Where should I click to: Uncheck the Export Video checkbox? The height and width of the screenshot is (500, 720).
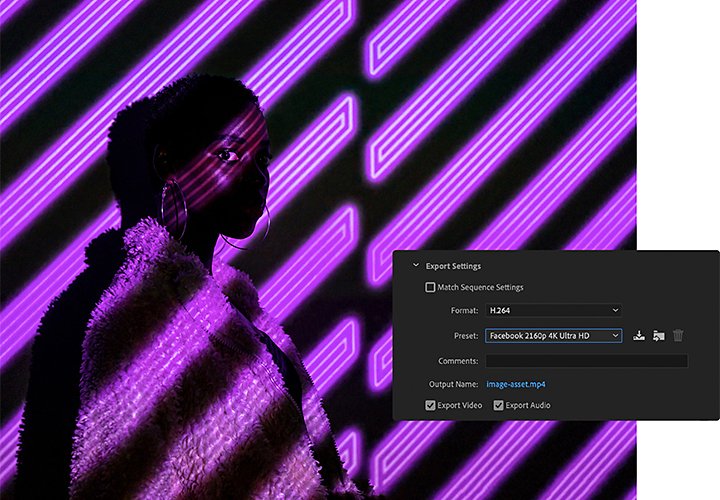430,405
